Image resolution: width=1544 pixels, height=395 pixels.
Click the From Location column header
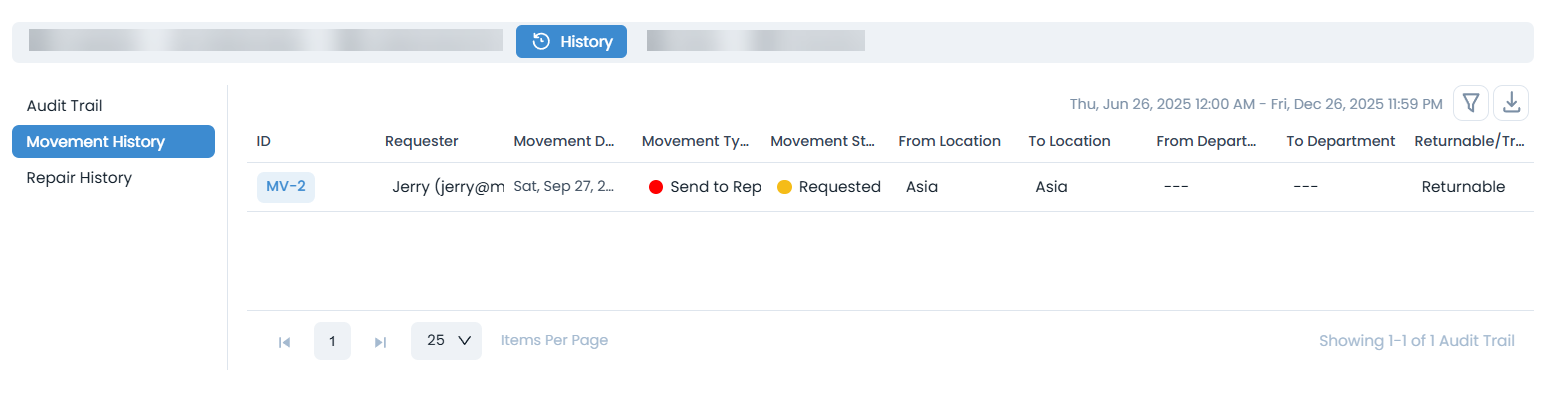point(949,141)
